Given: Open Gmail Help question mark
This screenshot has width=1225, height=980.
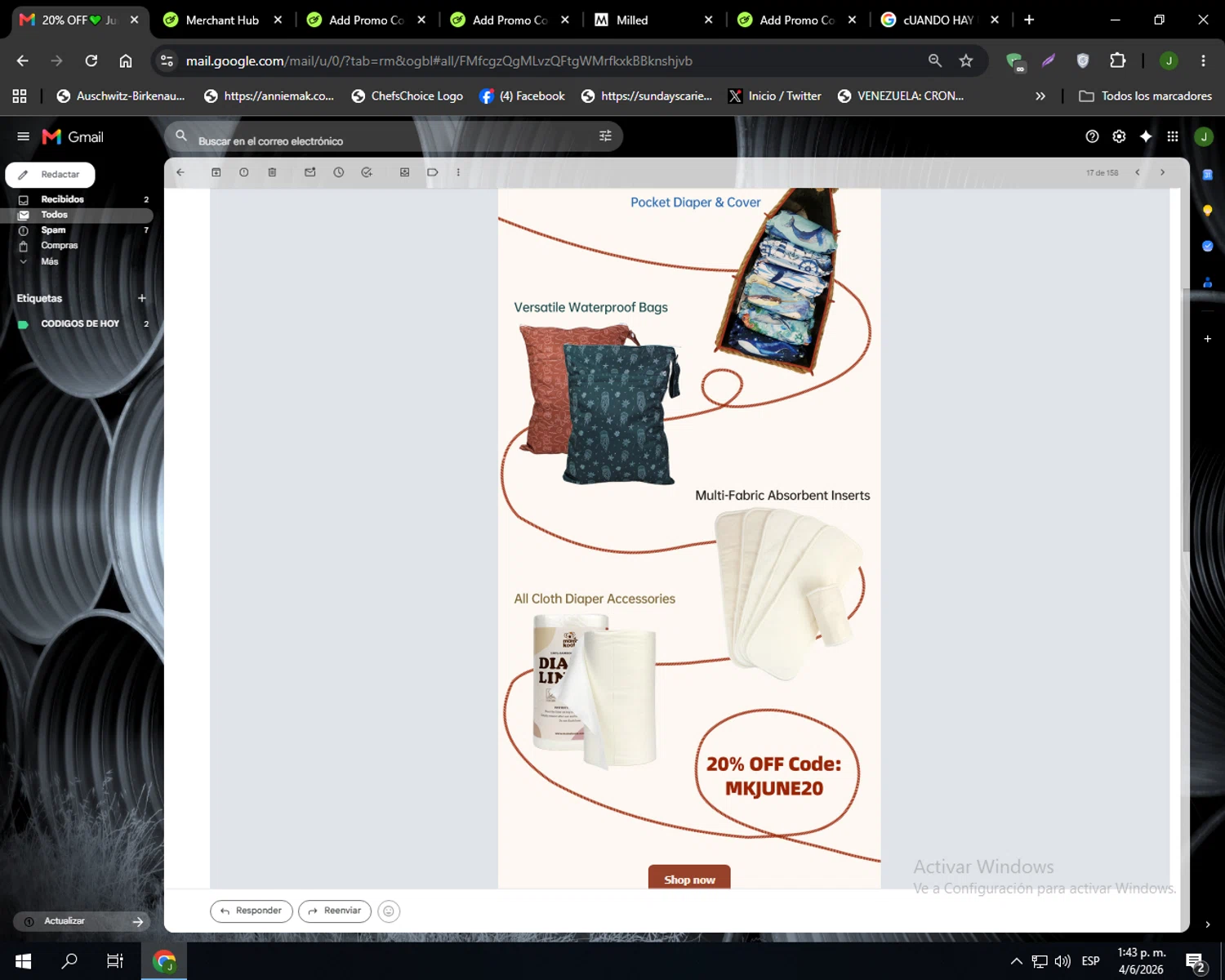Looking at the screenshot, I should (1092, 136).
